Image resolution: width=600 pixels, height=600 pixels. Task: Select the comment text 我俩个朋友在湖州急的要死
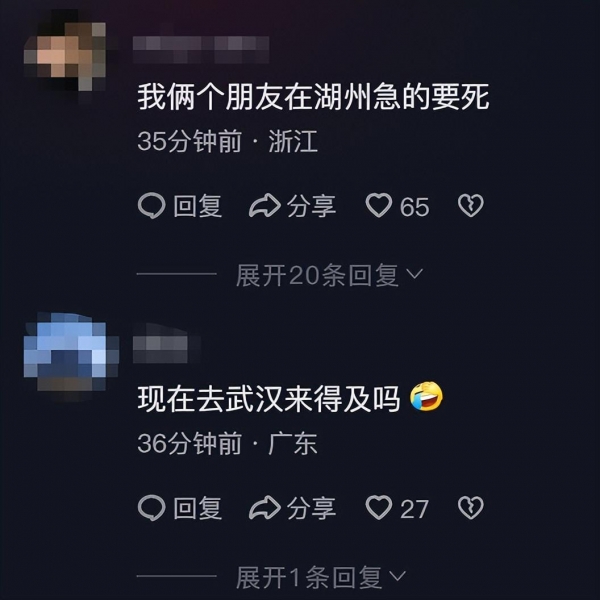313,97
